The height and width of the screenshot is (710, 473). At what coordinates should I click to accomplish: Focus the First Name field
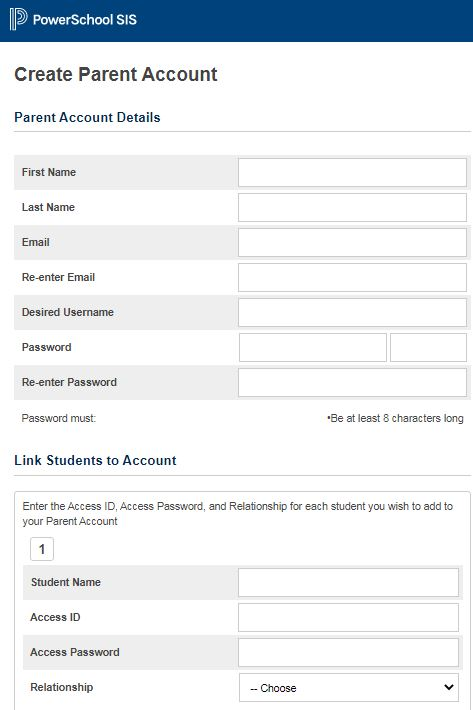pos(352,172)
